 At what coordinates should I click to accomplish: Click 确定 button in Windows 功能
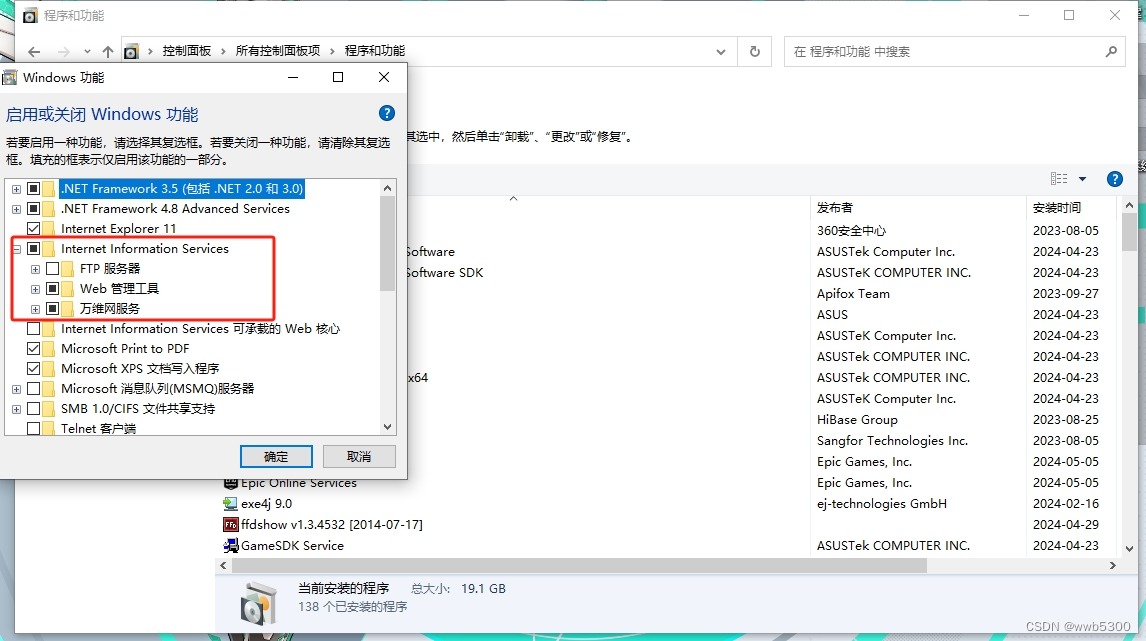click(276, 457)
